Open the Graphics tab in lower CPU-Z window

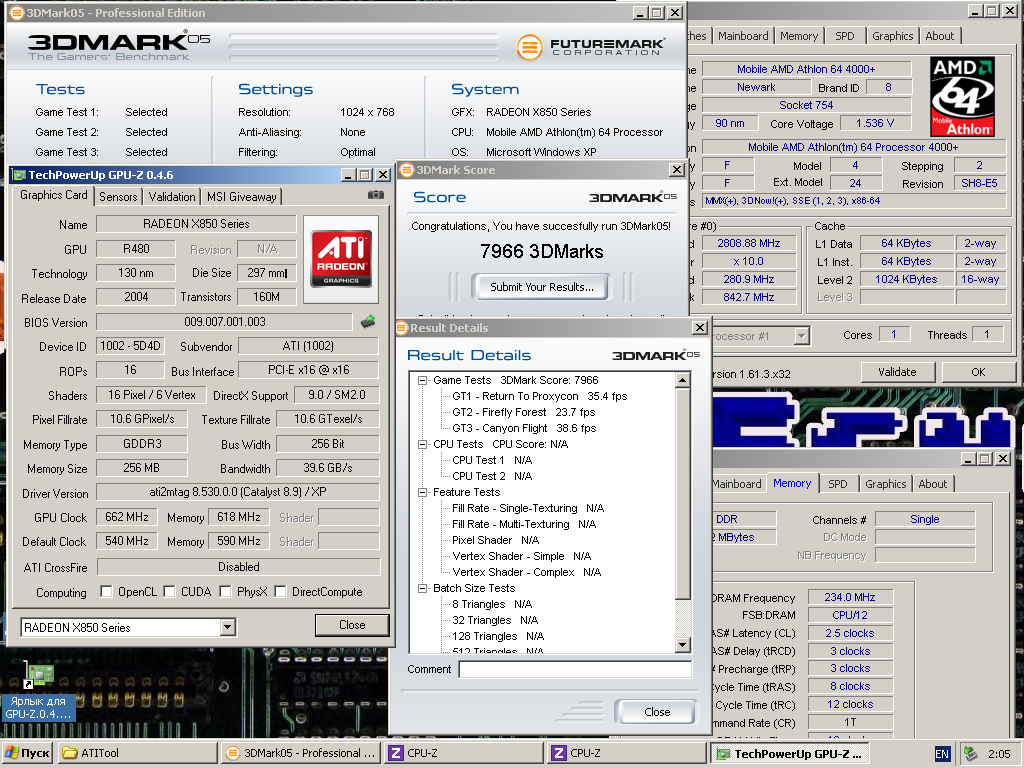[886, 484]
